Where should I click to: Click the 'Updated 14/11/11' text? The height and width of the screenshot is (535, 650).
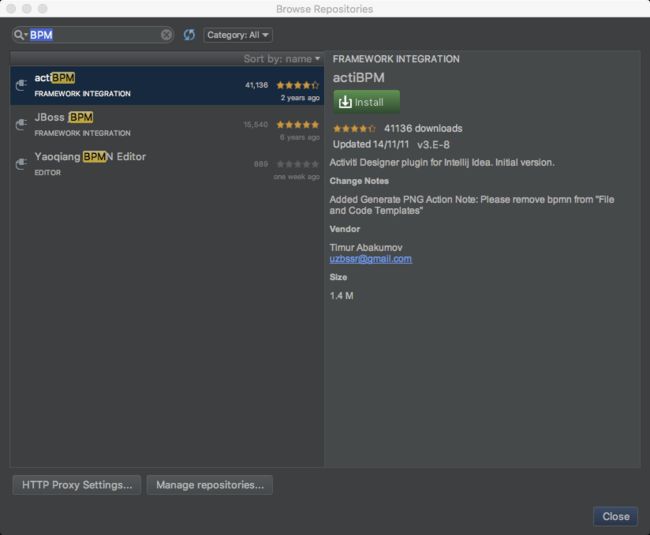(371, 144)
